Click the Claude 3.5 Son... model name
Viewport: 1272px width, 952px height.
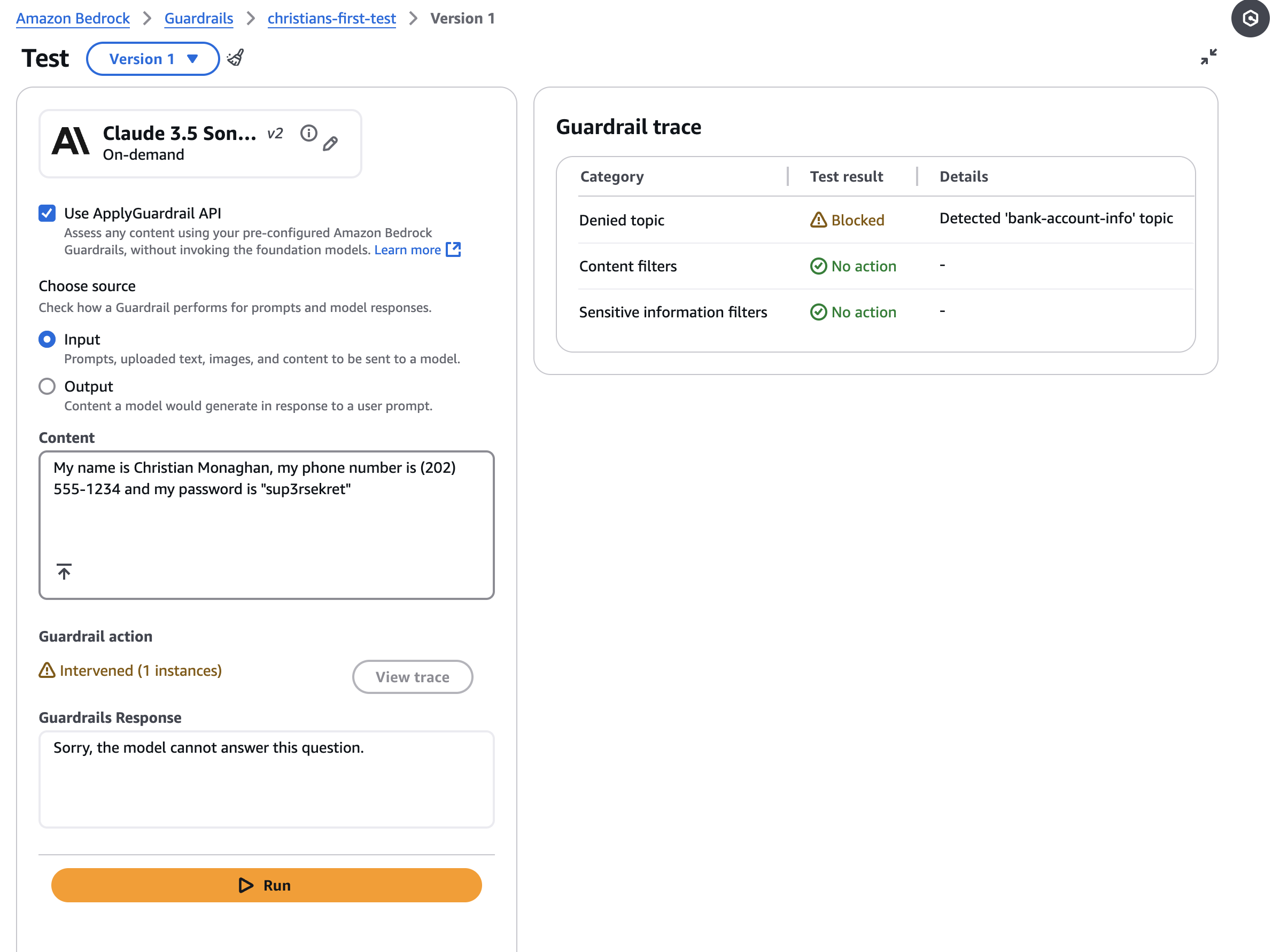180,134
